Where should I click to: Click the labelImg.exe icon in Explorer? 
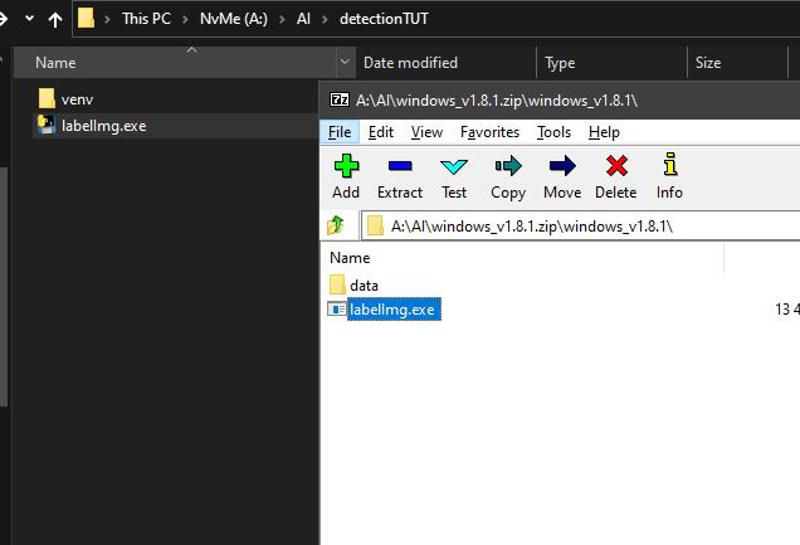pos(46,125)
